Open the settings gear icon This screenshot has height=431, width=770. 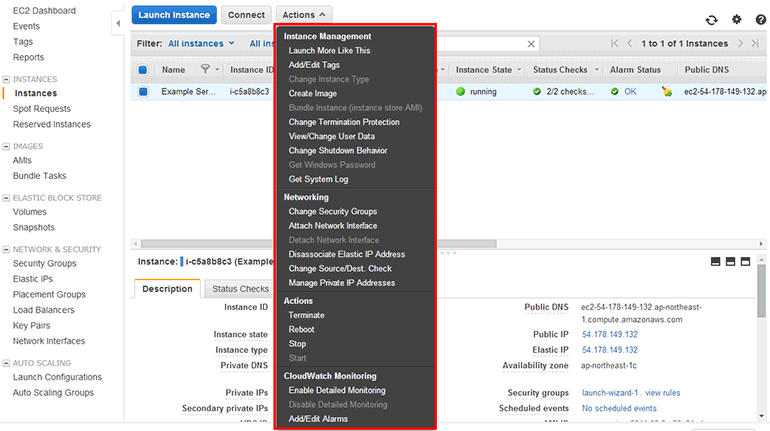[737, 19]
